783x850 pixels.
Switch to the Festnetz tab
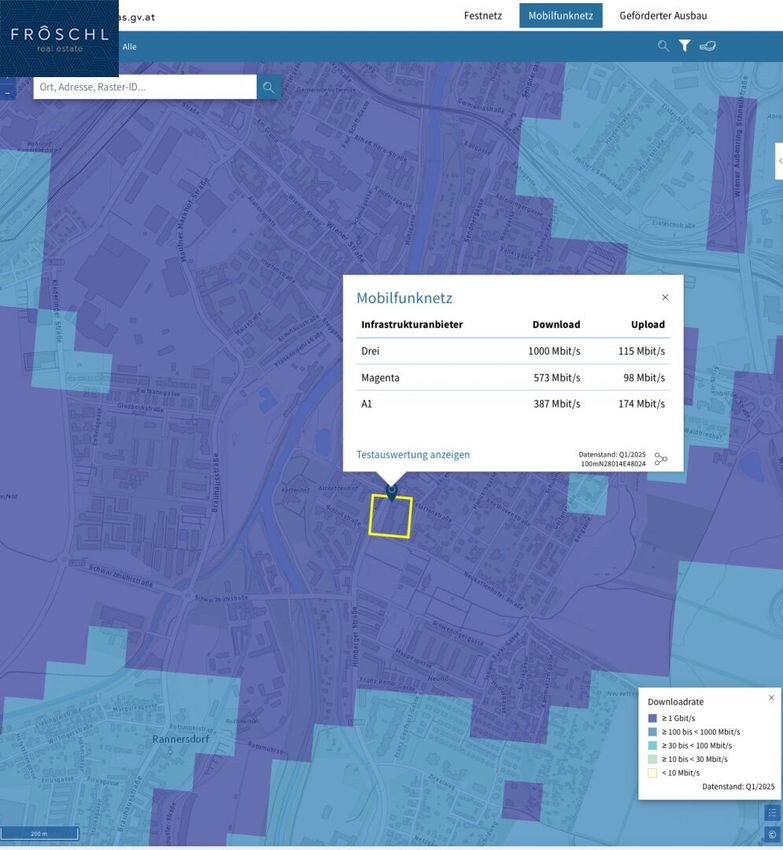pos(484,16)
